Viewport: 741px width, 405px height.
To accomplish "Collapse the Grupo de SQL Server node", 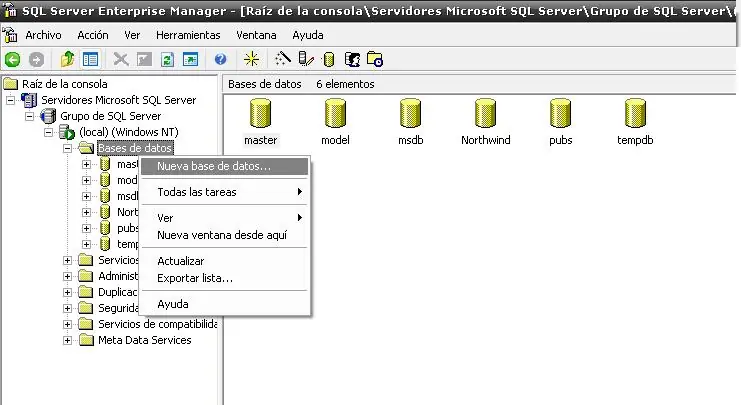I will [29, 116].
